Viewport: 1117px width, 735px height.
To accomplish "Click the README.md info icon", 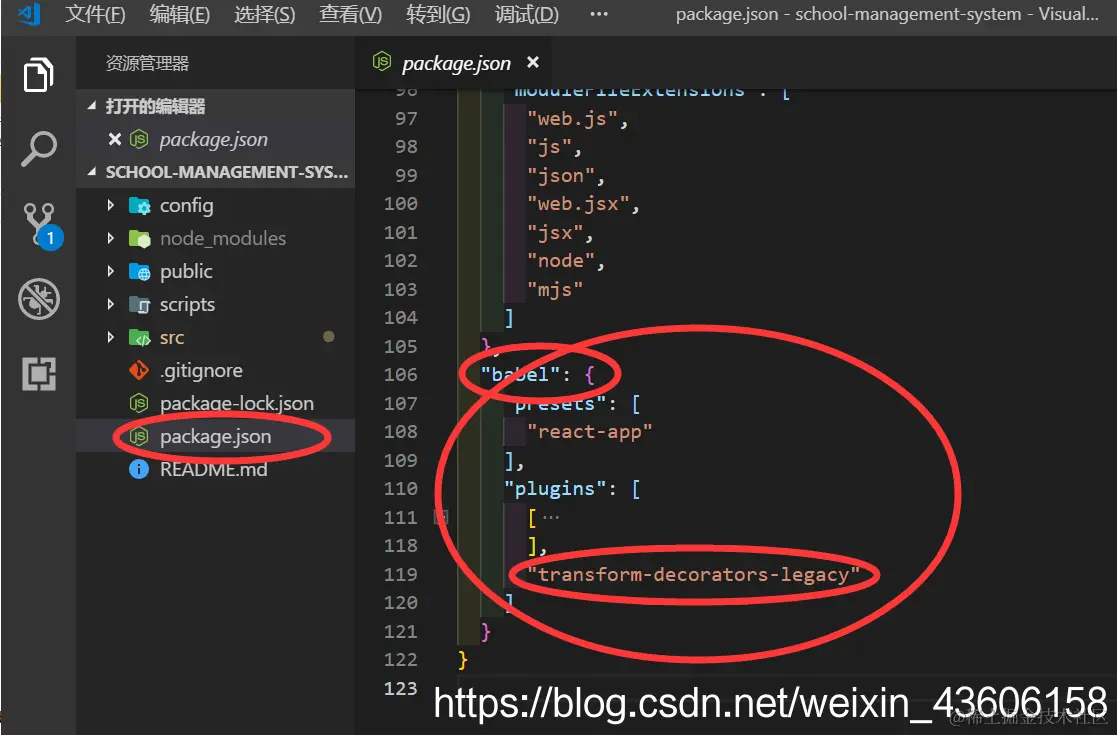I will click(139, 469).
